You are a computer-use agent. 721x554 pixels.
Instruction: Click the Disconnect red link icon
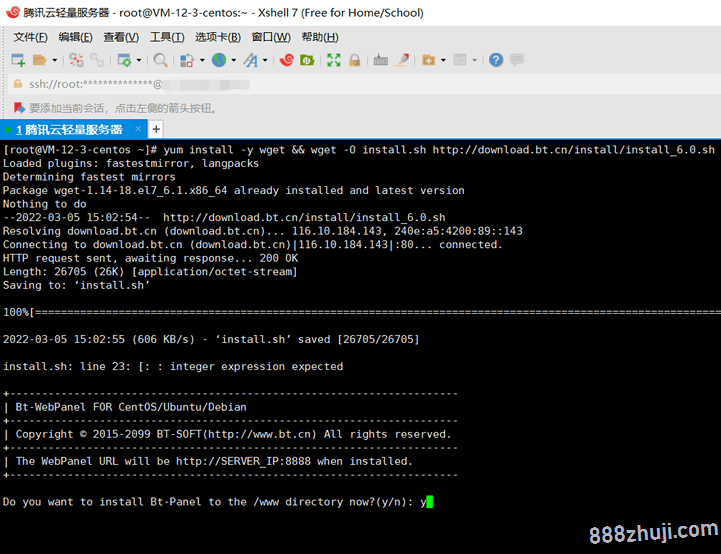click(x=76, y=60)
